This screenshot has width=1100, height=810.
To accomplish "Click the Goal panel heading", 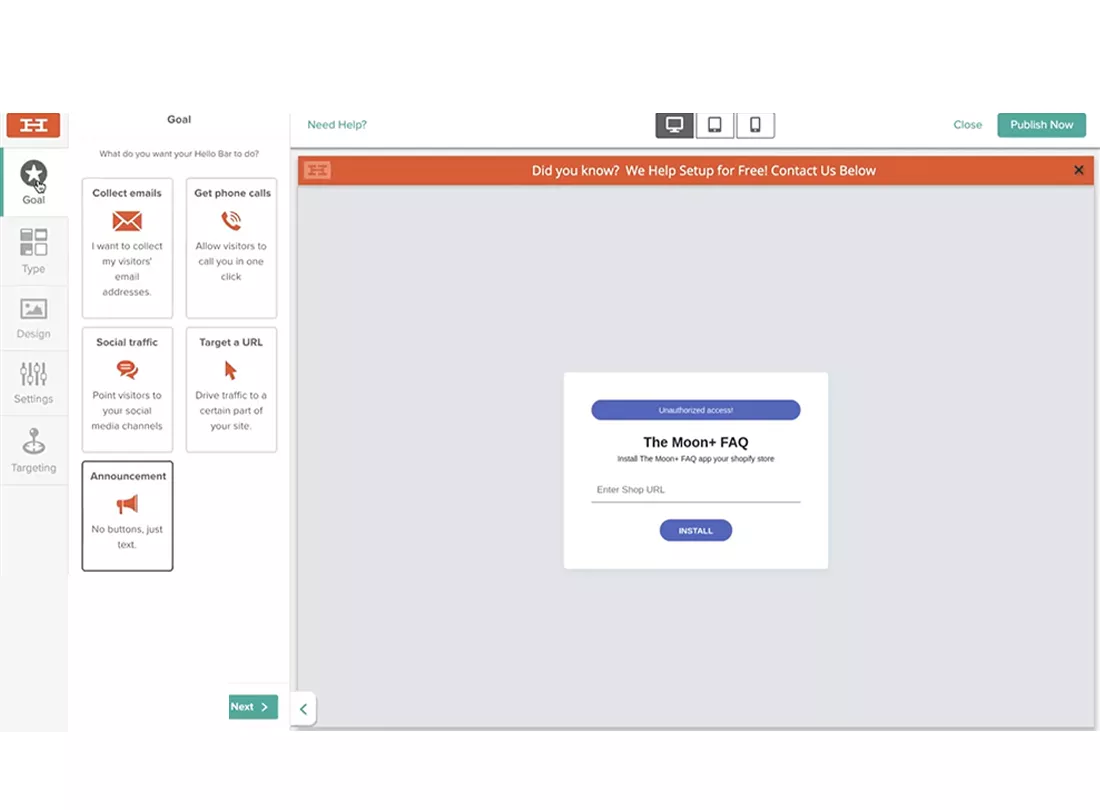I will point(179,119).
